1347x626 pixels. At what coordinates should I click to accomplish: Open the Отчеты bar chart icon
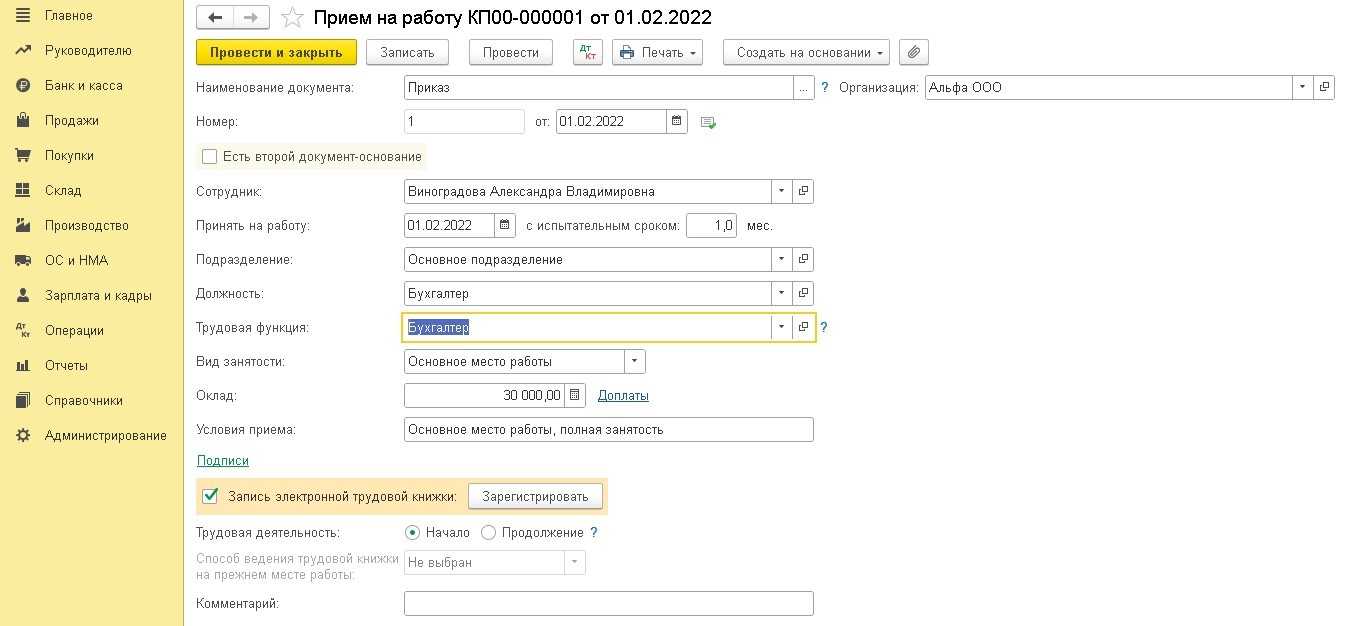pos(23,366)
